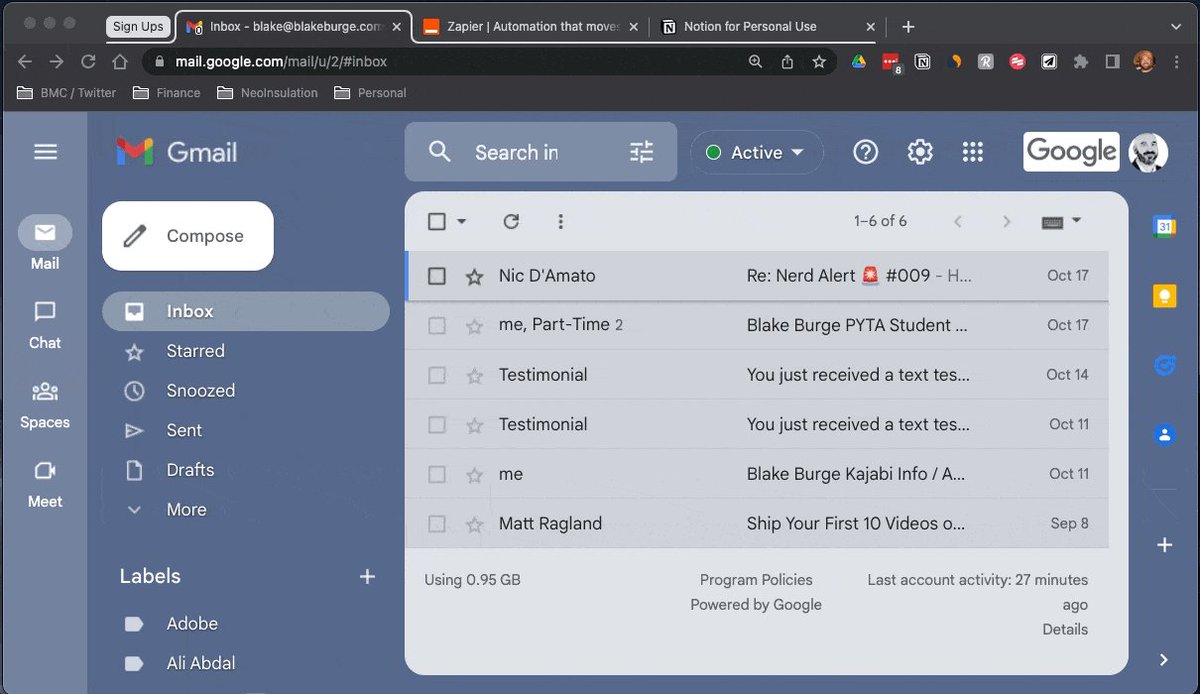Click the browser address bar URL
Image resolution: width=1200 pixels, height=694 pixels.
point(281,62)
